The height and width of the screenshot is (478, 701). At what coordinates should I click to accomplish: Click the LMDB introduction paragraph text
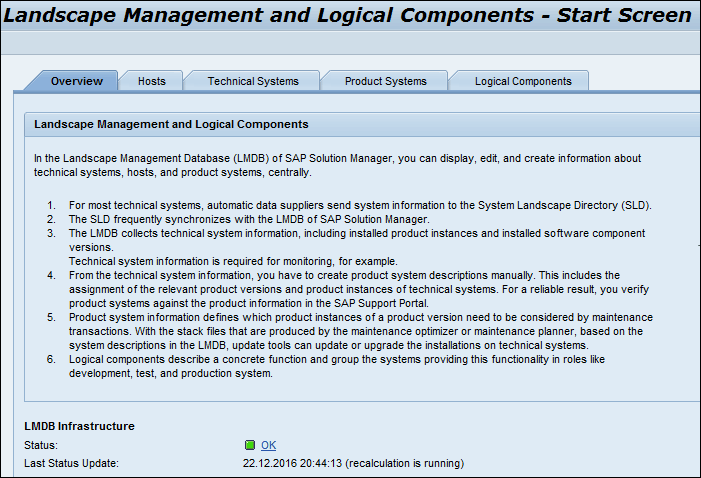(336, 165)
